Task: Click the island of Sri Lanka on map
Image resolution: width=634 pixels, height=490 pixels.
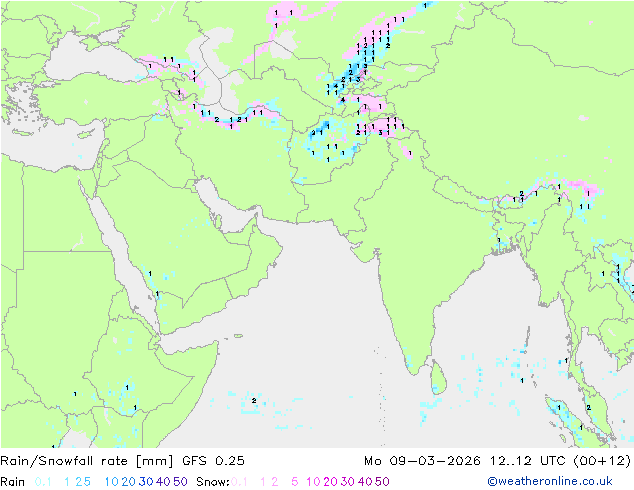Action: pos(439,378)
